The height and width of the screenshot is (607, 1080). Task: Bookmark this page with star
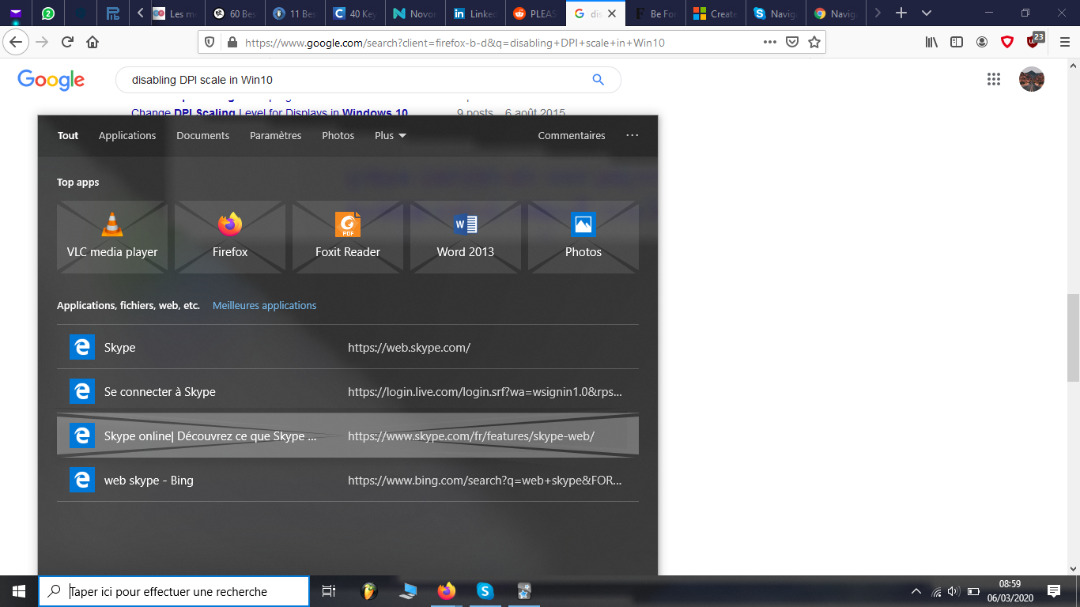click(814, 42)
